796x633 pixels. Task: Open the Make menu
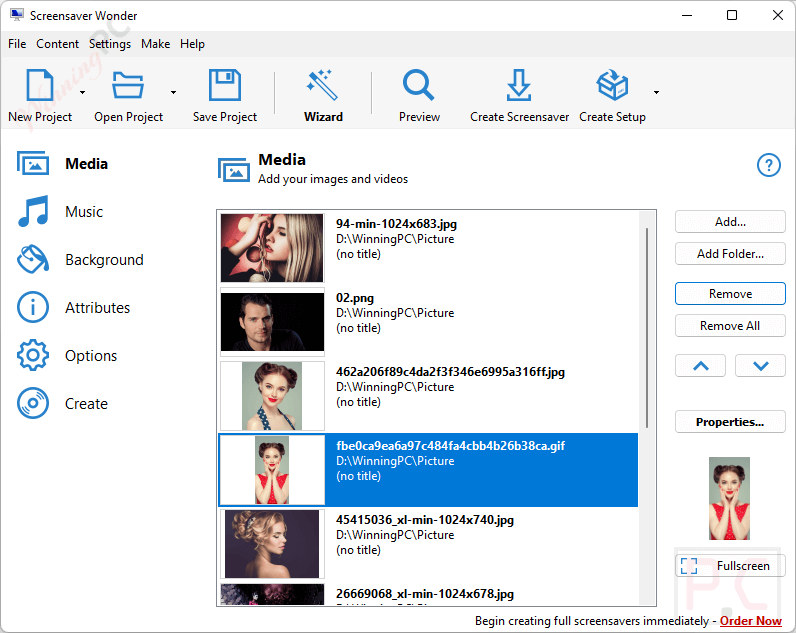pyautogui.click(x=155, y=44)
